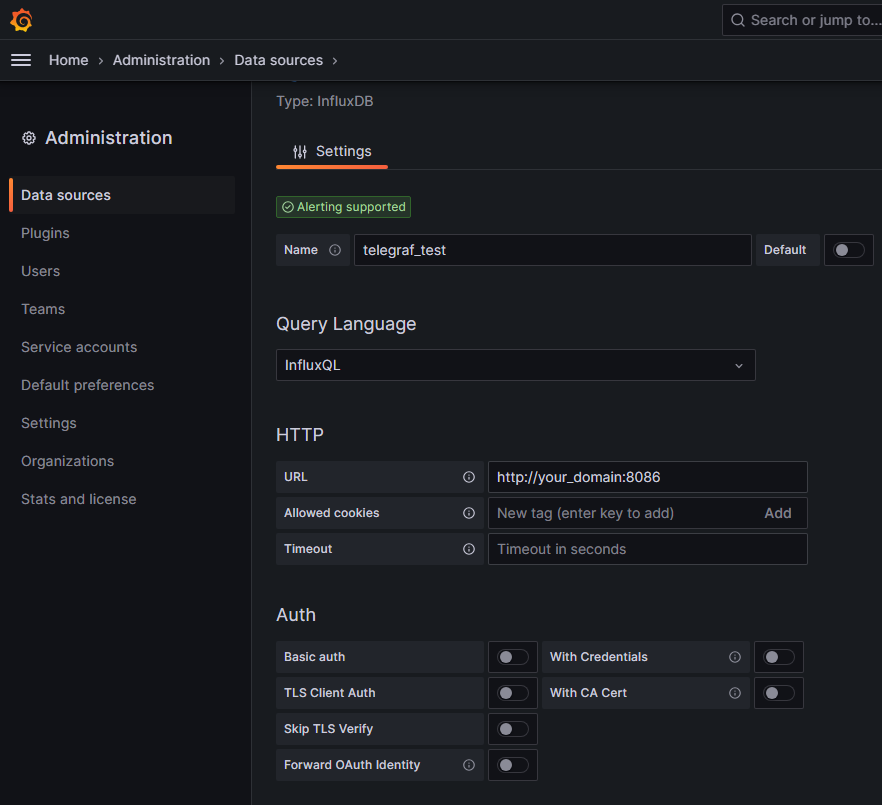The height and width of the screenshot is (805, 882).
Task: Click the Alerting supported check icon
Action: (288, 207)
